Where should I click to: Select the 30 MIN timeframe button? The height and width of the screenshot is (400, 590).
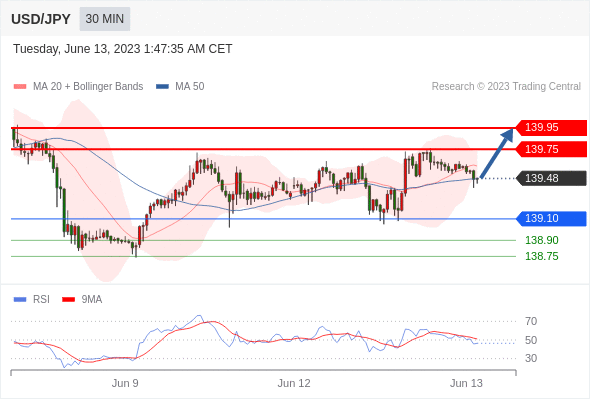click(105, 19)
